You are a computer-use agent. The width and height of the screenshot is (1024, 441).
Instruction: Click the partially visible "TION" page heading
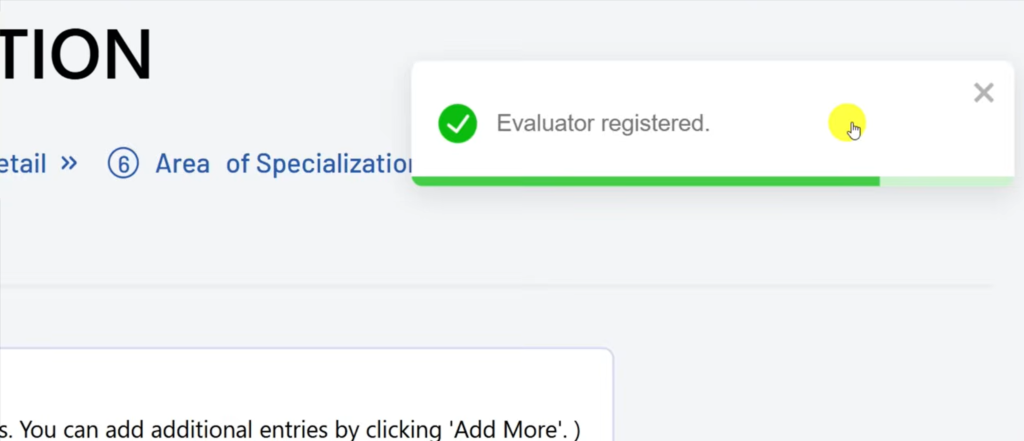[x=76, y=55]
